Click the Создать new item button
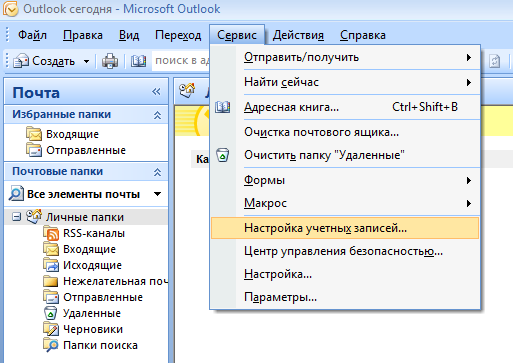This screenshot has height=363, width=513. pos(44,61)
